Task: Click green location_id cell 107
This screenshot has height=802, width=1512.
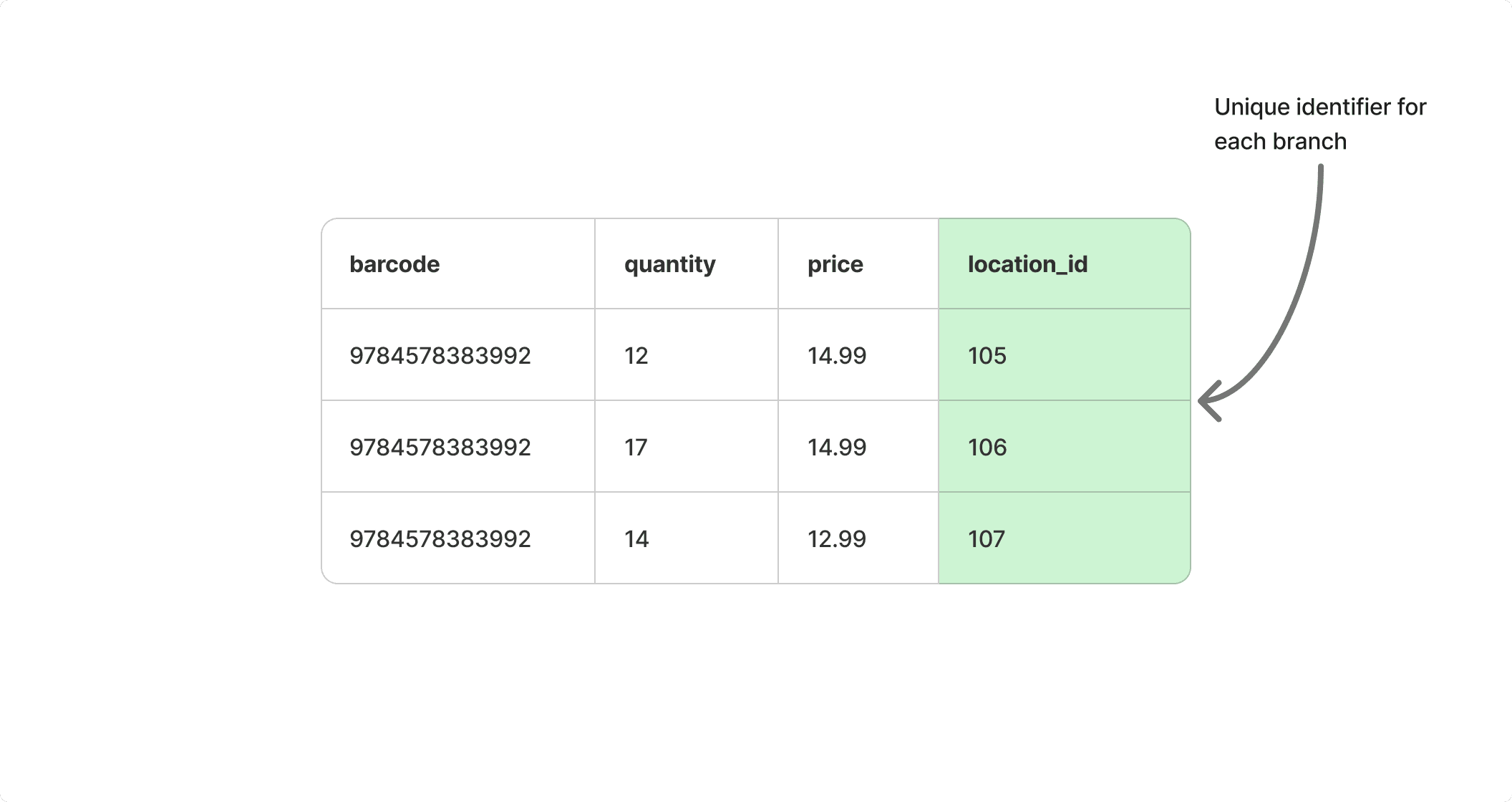Action: coord(987,539)
